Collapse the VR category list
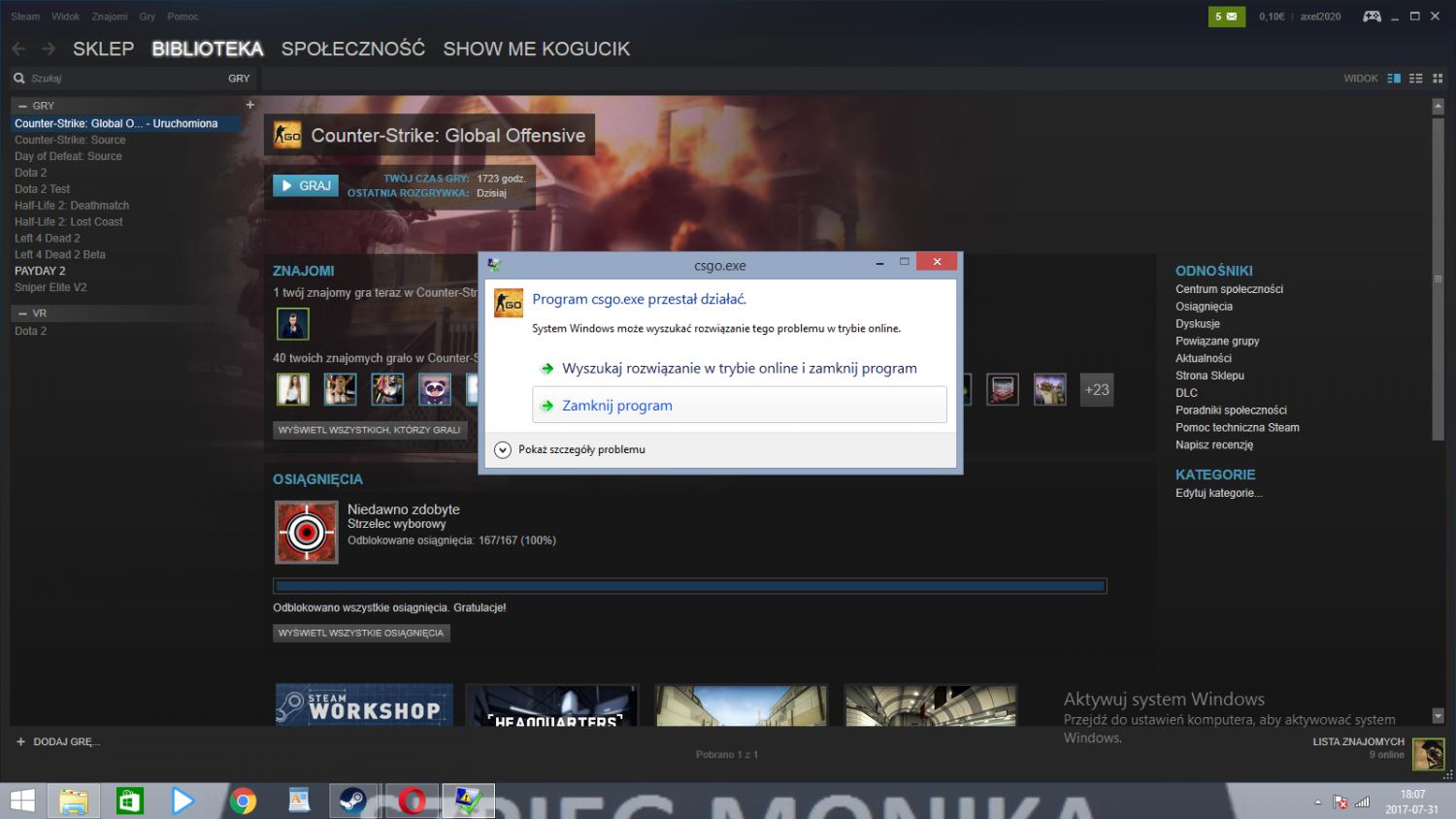Viewport: 1456px width, 819px height. 23,313
